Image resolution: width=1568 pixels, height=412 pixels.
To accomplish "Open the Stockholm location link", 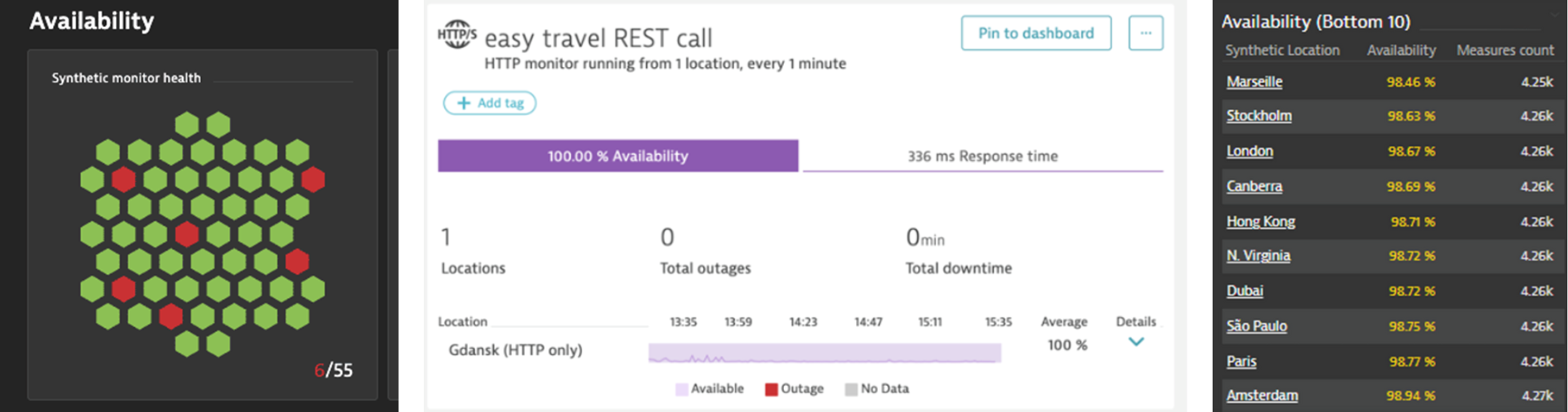I will click(x=1258, y=116).
